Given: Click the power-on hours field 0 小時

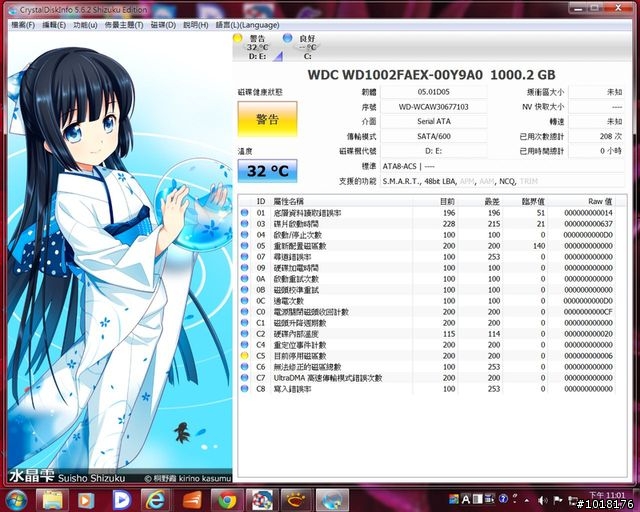Looking at the screenshot, I should 596,151.
